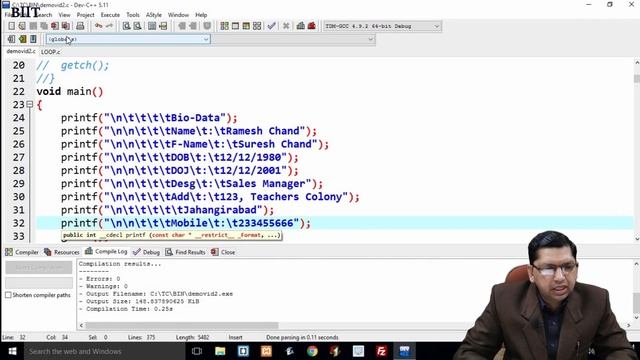Click the Goto Line toolbar icon

click(163, 26)
